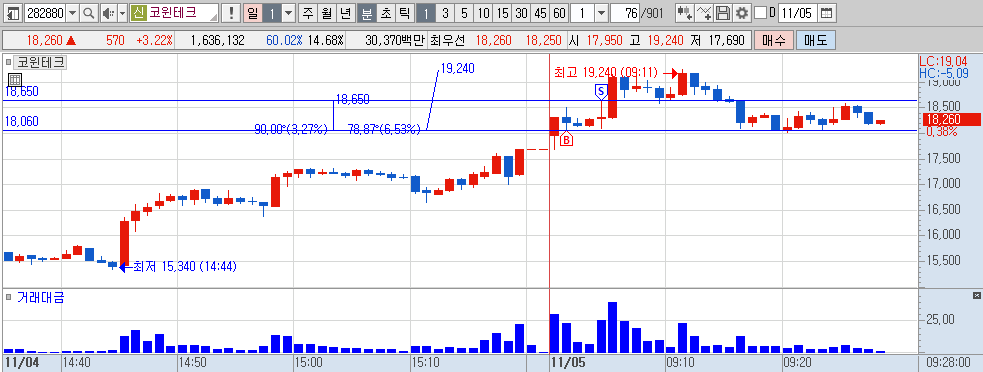Enable the D checkbox near date

[760, 13]
